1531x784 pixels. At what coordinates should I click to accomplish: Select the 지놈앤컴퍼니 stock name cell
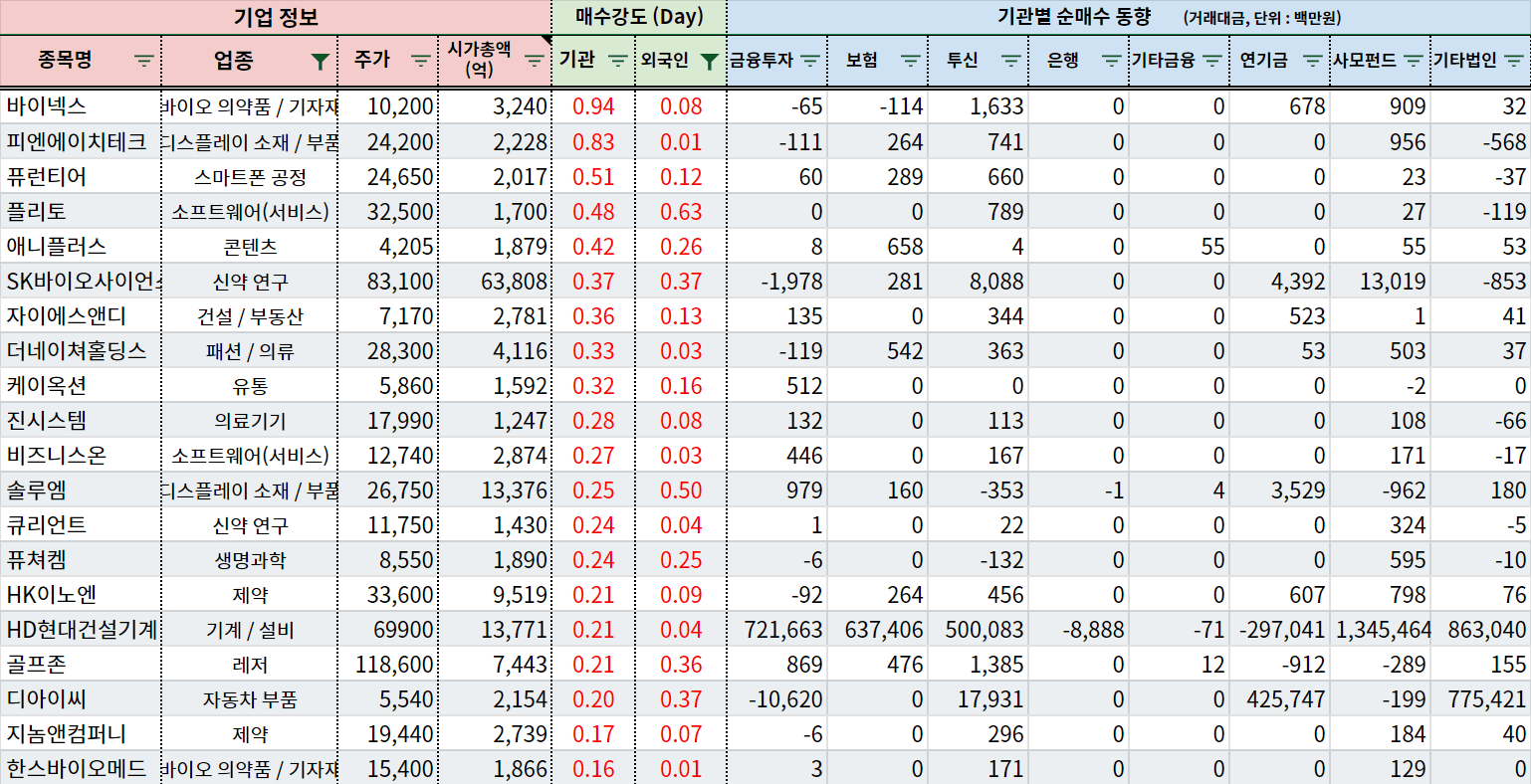(x=80, y=733)
